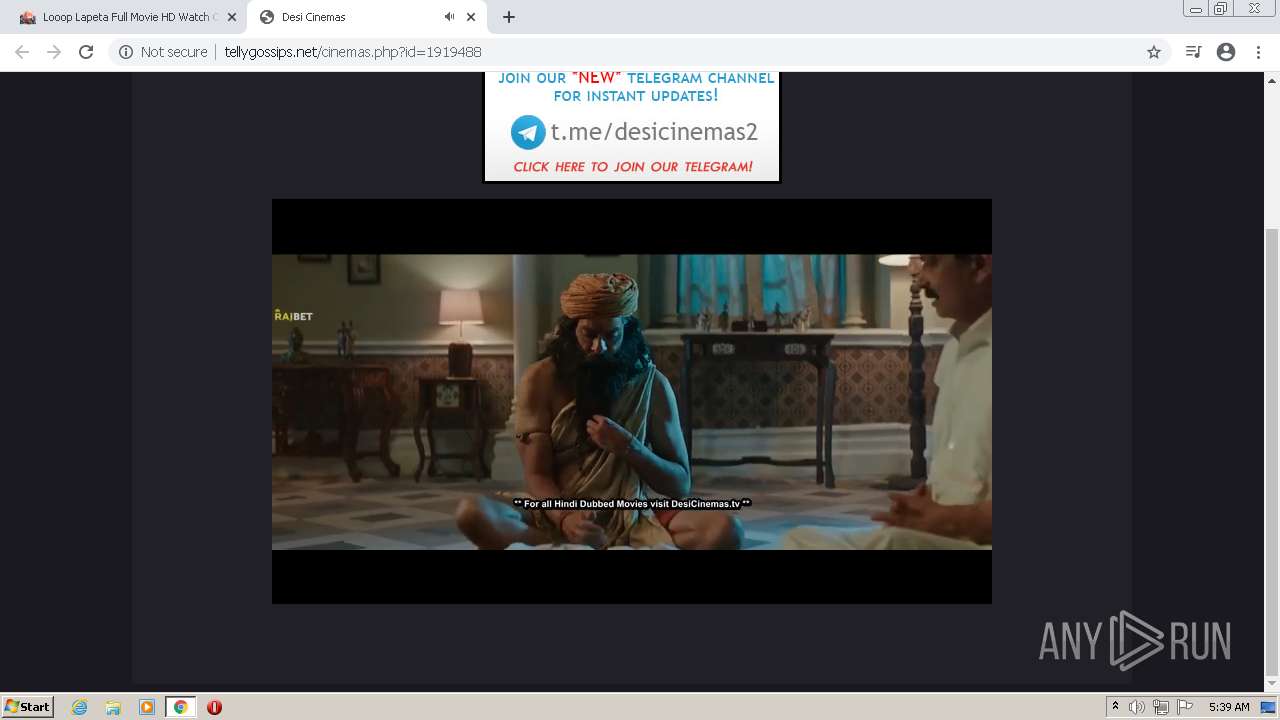Open a new browser tab

(x=509, y=17)
